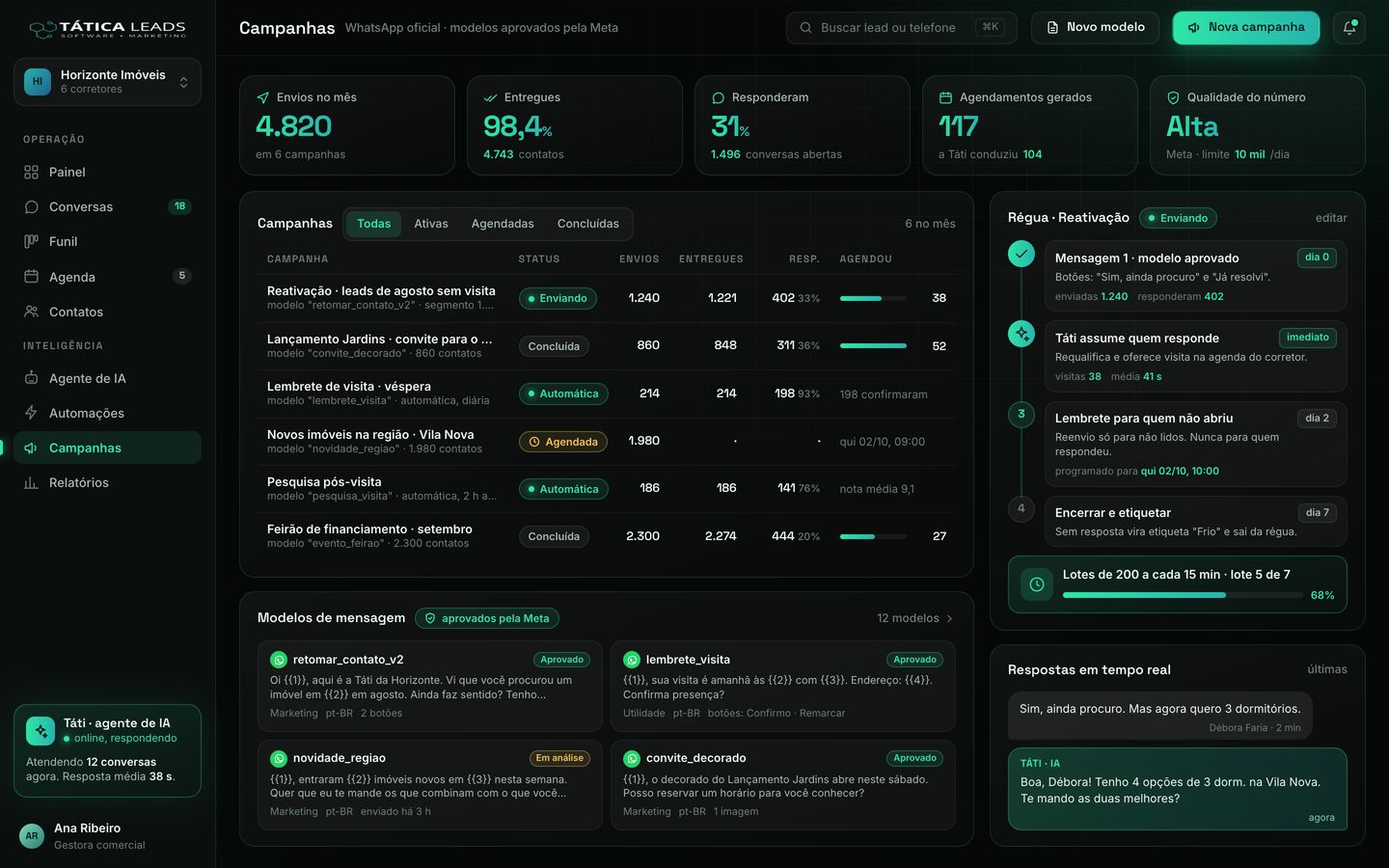This screenshot has width=1389, height=868.
Task: Click the Relatórios bar chart icon
Action: pos(31,482)
